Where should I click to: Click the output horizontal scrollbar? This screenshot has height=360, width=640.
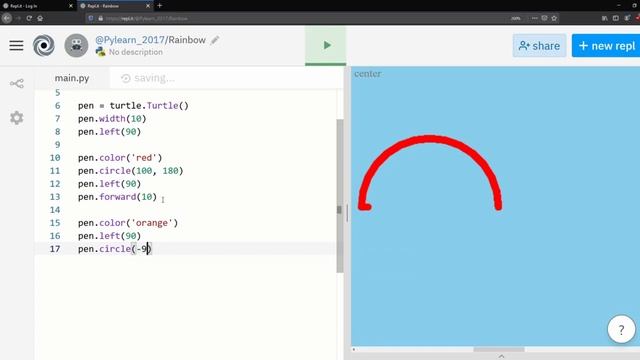click(x=499, y=349)
